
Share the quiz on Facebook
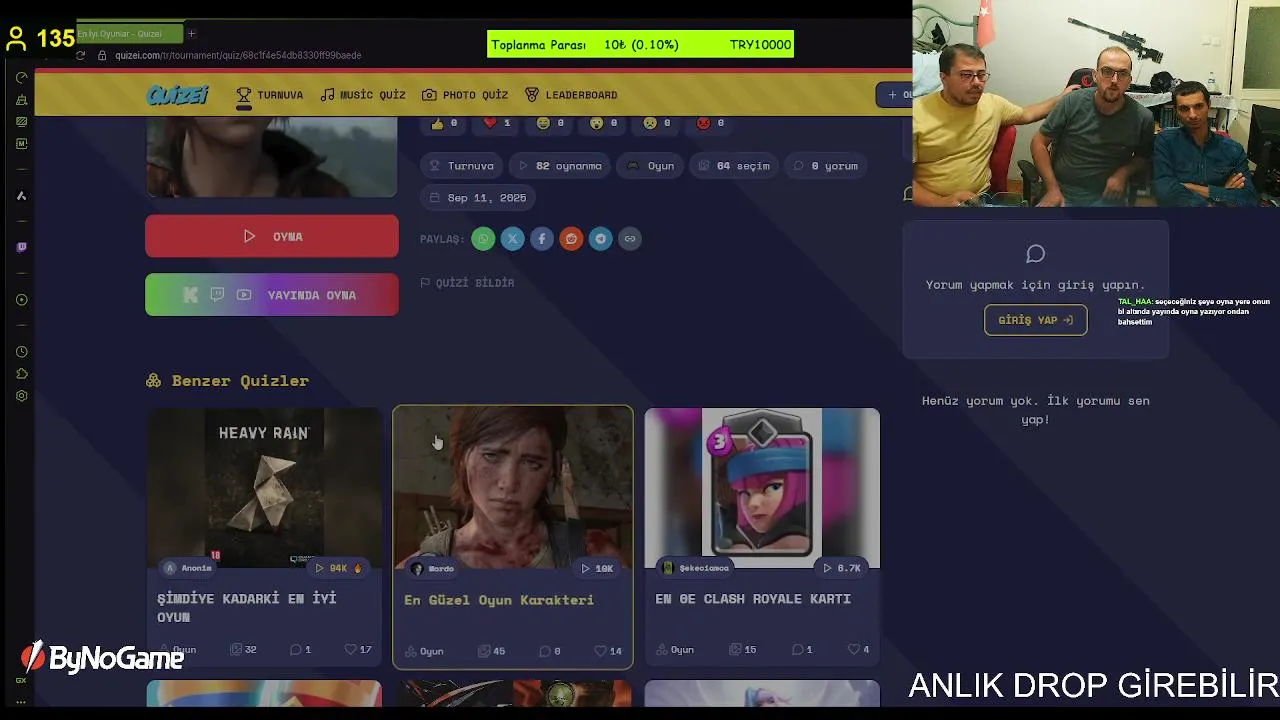tap(542, 239)
